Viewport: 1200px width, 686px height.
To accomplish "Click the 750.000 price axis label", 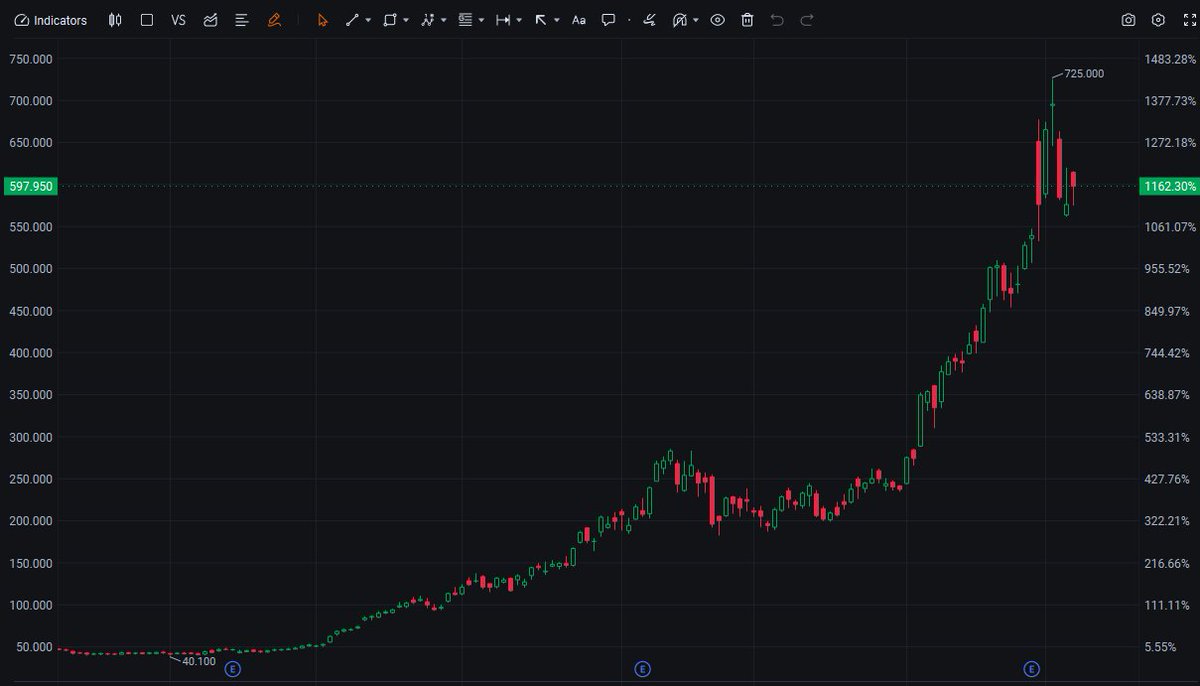I will tap(31, 59).
